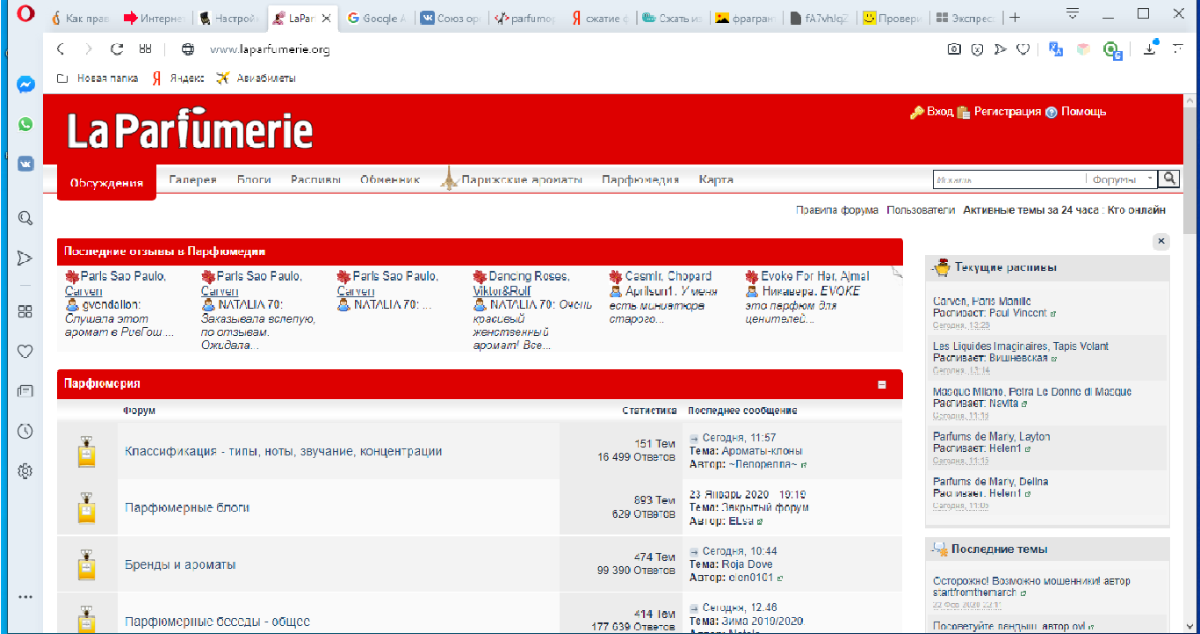
Task: Click the help question mark icon
Action: [1051, 112]
